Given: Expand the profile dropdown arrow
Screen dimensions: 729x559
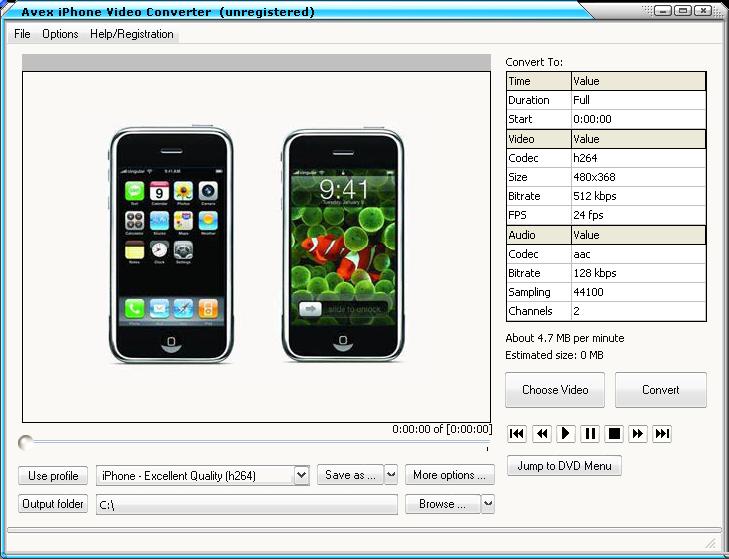Looking at the screenshot, I should click(302, 475).
